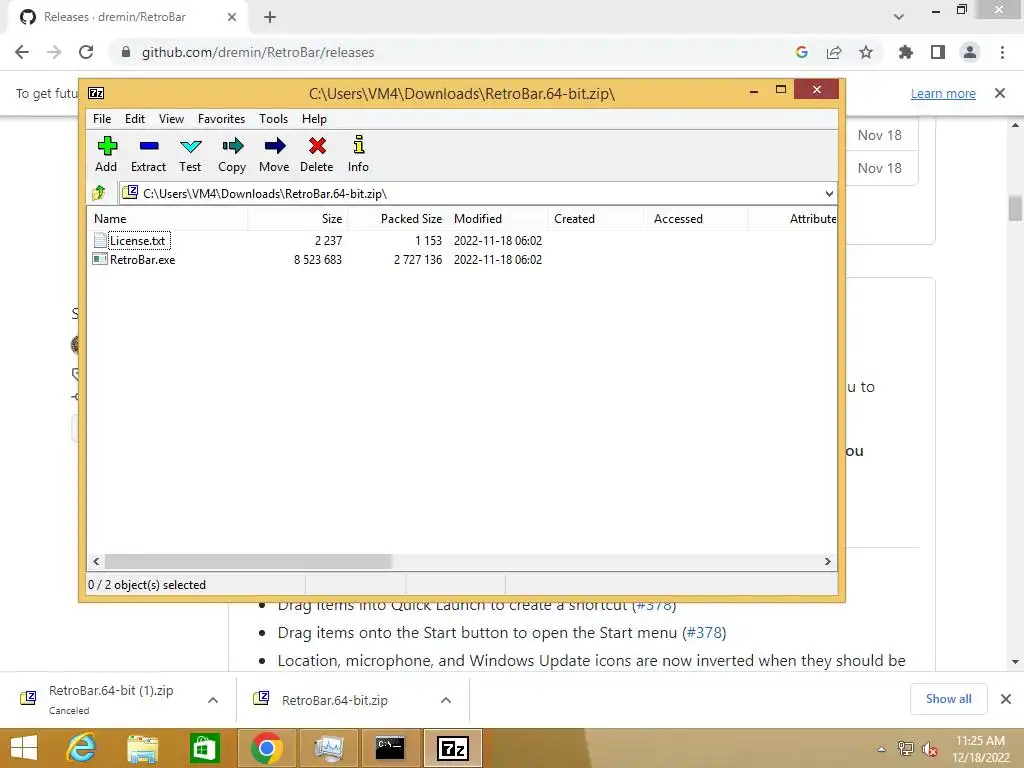Open Chrome side panel icon
Viewport: 1024px width, 768px height.
coord(938,52)
